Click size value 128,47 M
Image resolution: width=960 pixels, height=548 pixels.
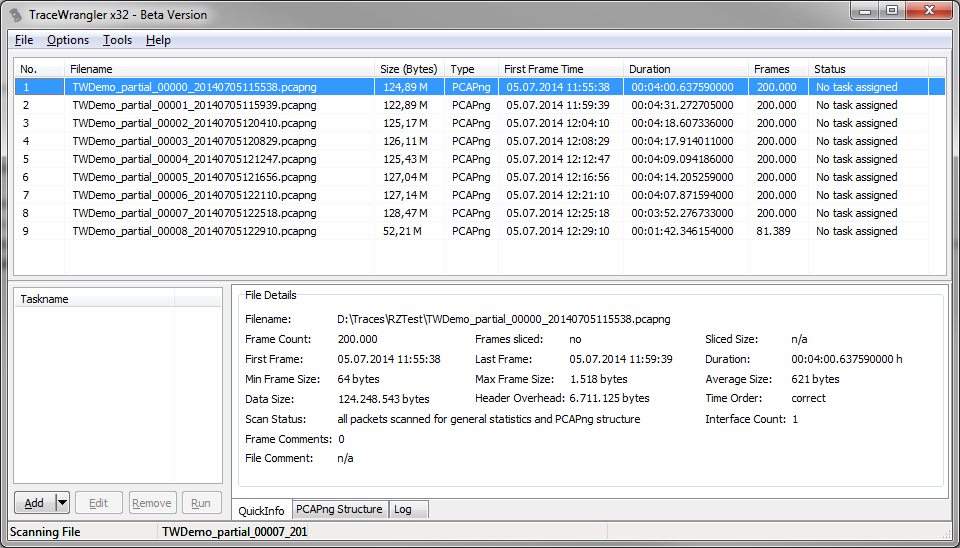[x=405, y=213]
